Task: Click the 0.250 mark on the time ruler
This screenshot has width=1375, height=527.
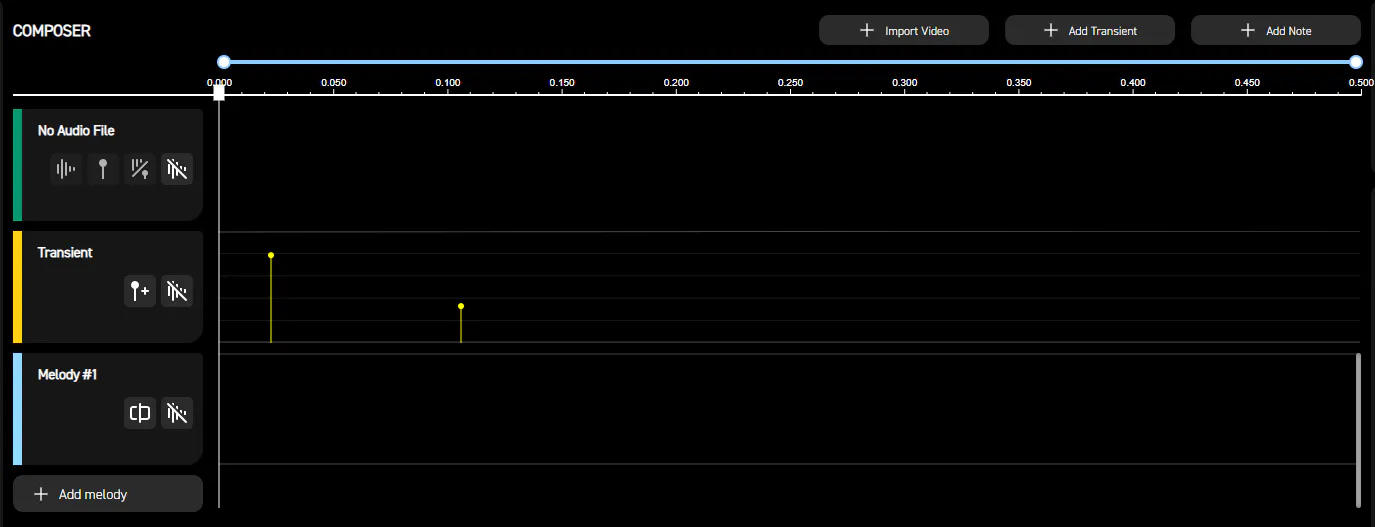Action: 790,83
